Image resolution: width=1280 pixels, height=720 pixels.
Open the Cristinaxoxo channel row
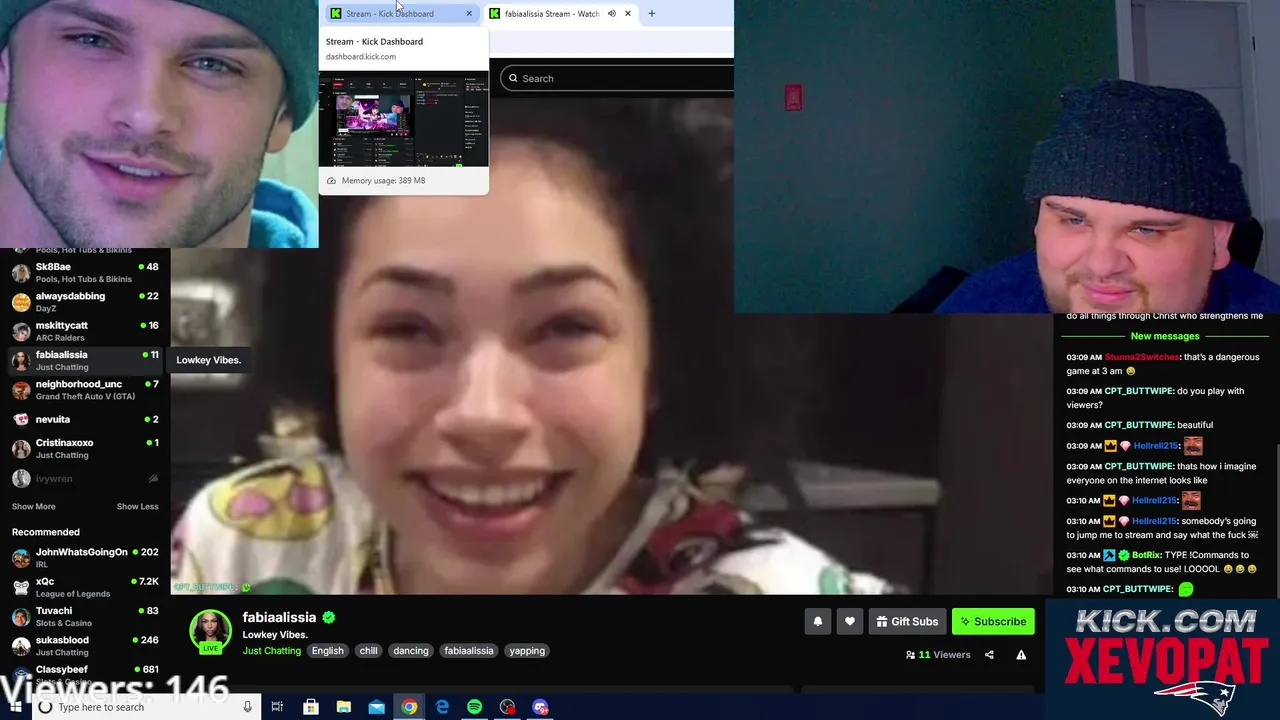tap(85, 449)
